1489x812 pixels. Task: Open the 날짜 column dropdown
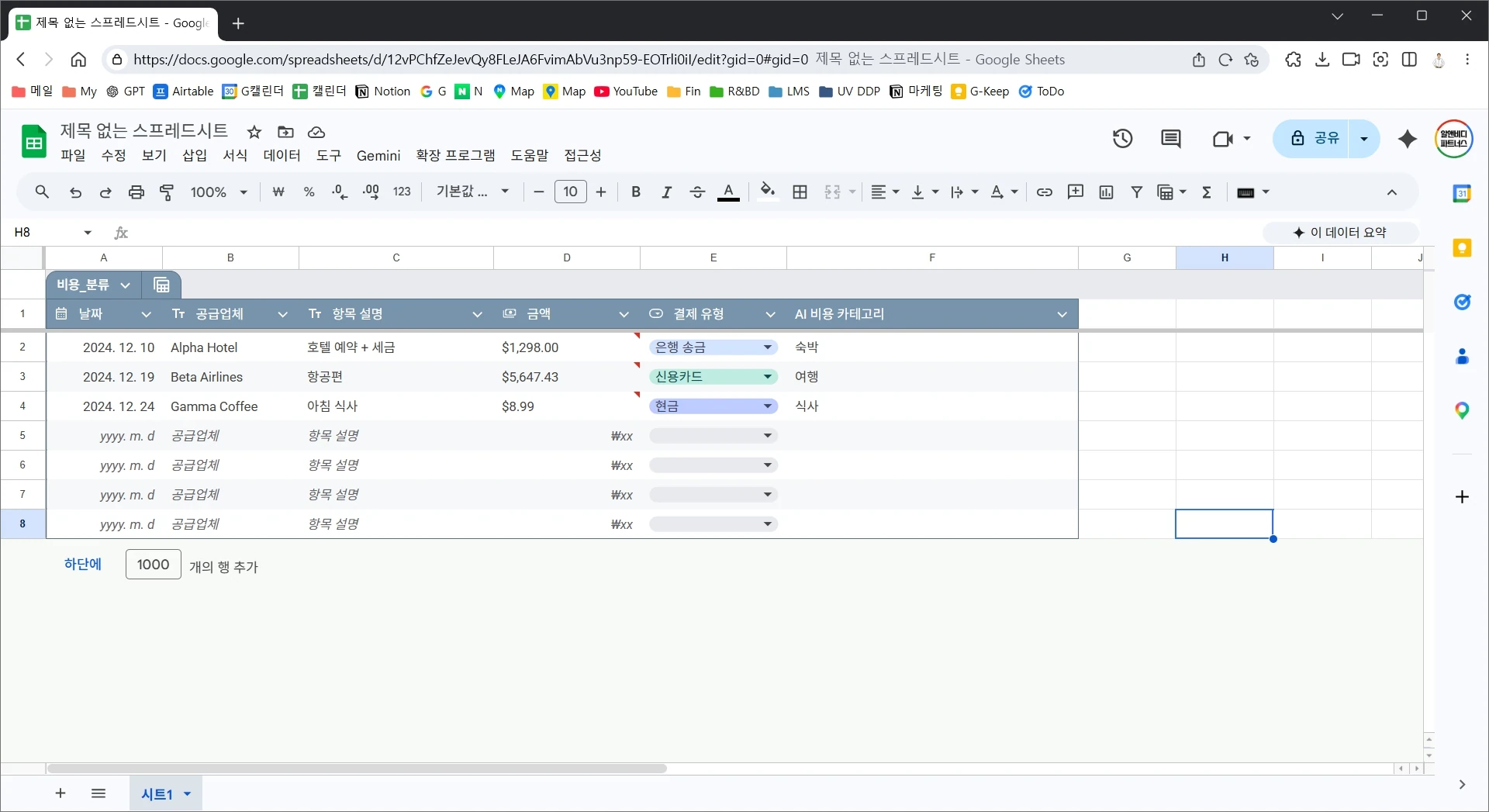click(146, 314)
